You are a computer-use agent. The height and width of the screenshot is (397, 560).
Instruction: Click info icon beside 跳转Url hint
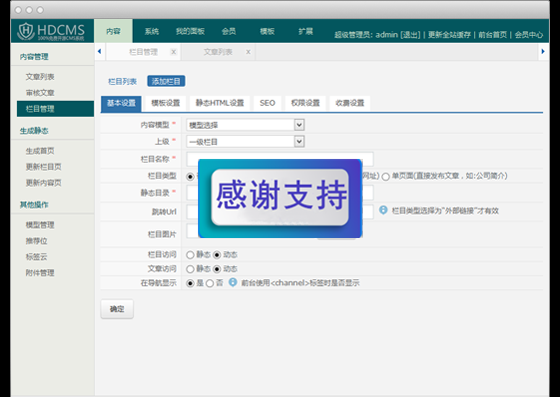point(383,210)
